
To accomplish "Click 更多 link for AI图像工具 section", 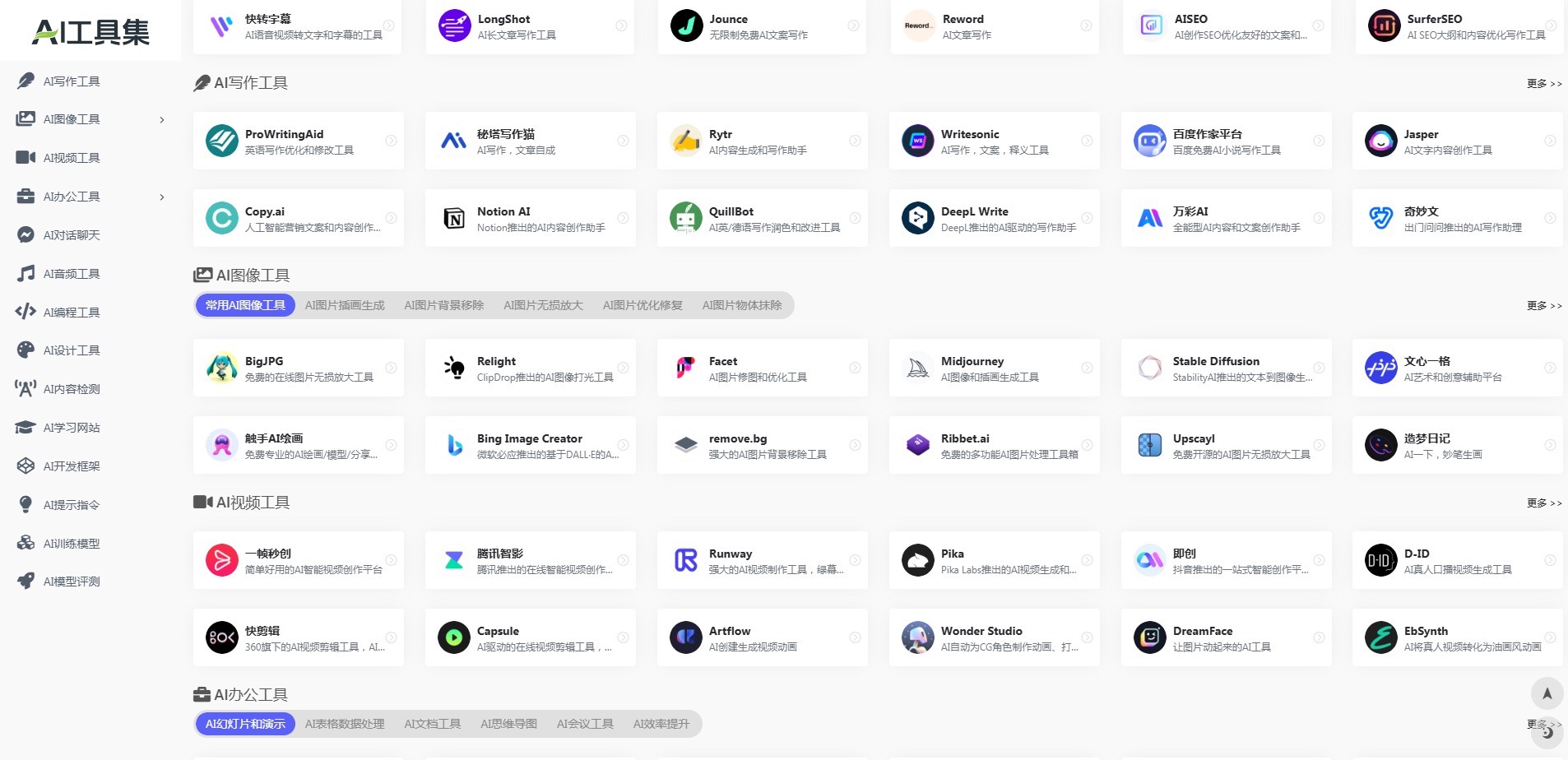I will 1544,305.
